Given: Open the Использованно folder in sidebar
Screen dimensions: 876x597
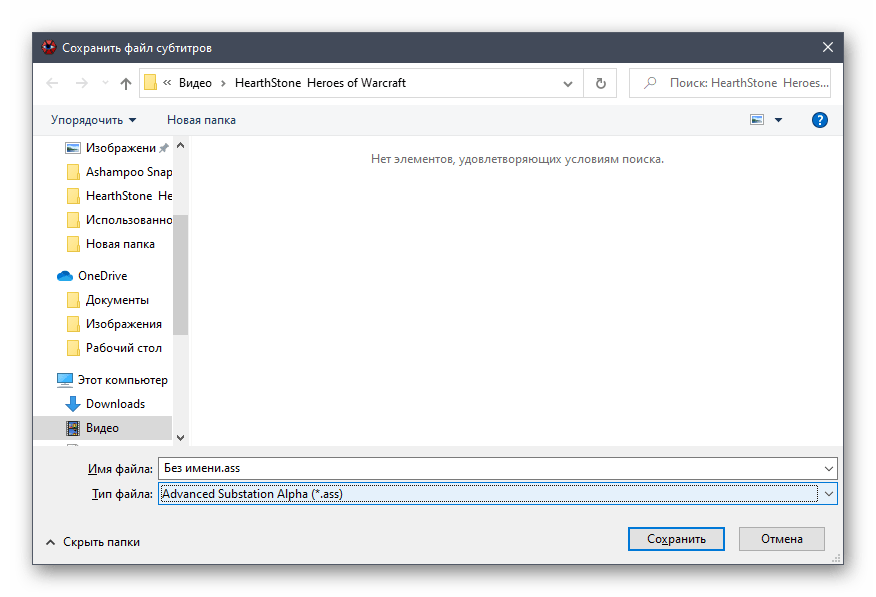Looking at the screenshot, I should point(118,220).
